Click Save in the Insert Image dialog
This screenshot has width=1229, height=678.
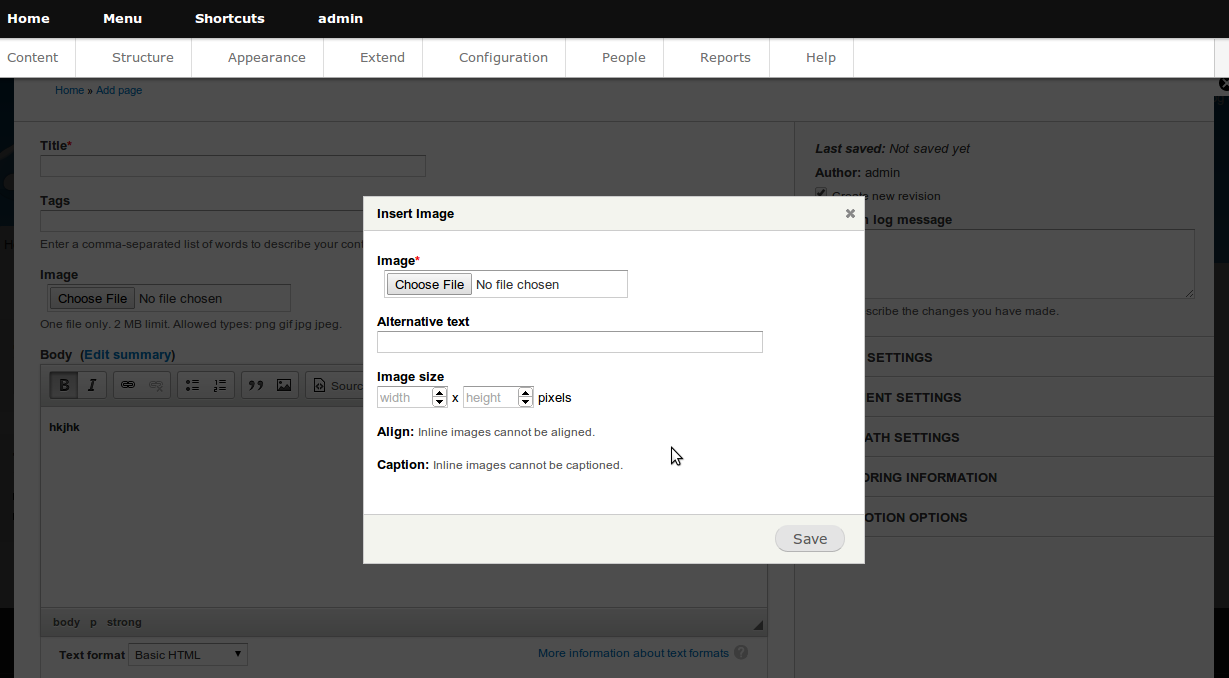(809, 539)
